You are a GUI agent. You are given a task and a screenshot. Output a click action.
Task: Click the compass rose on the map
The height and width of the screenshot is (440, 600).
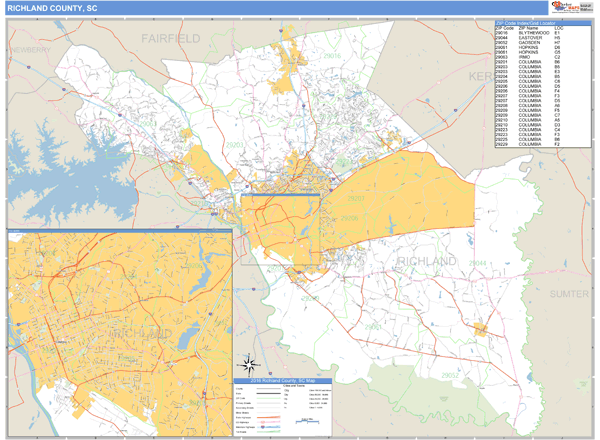coord(249,365)
